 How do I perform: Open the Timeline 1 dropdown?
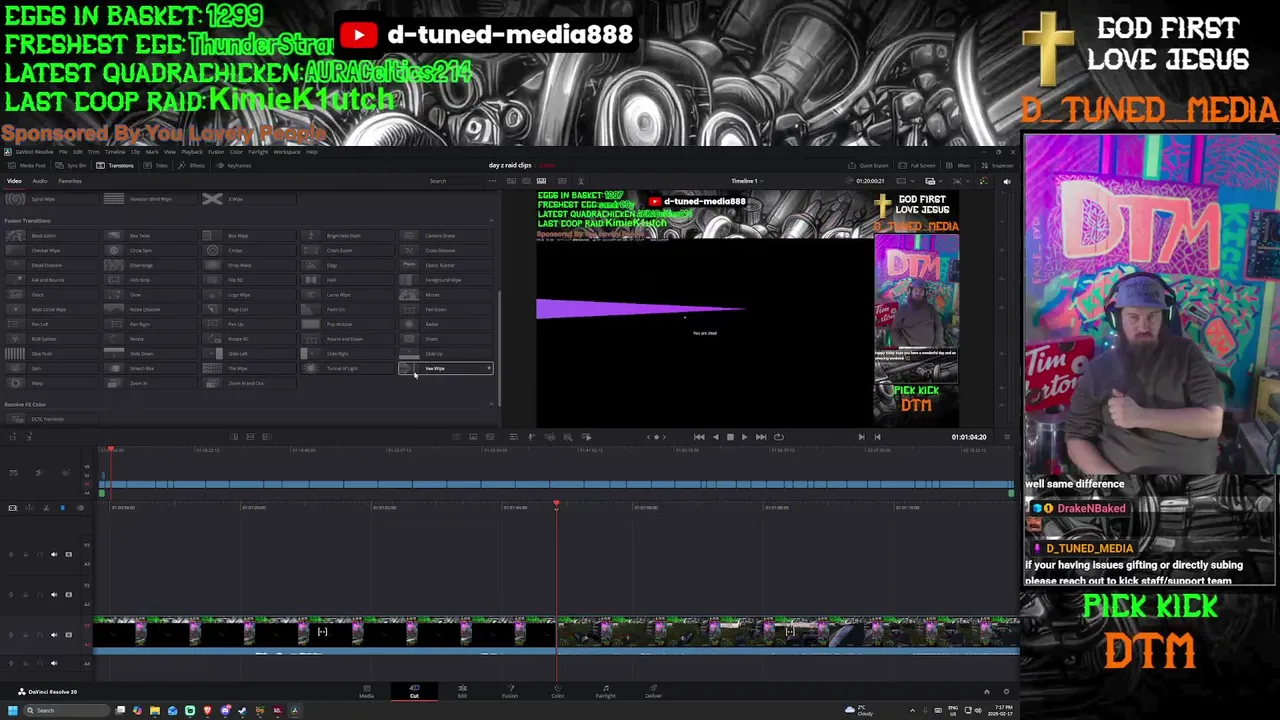coord(747,181)
